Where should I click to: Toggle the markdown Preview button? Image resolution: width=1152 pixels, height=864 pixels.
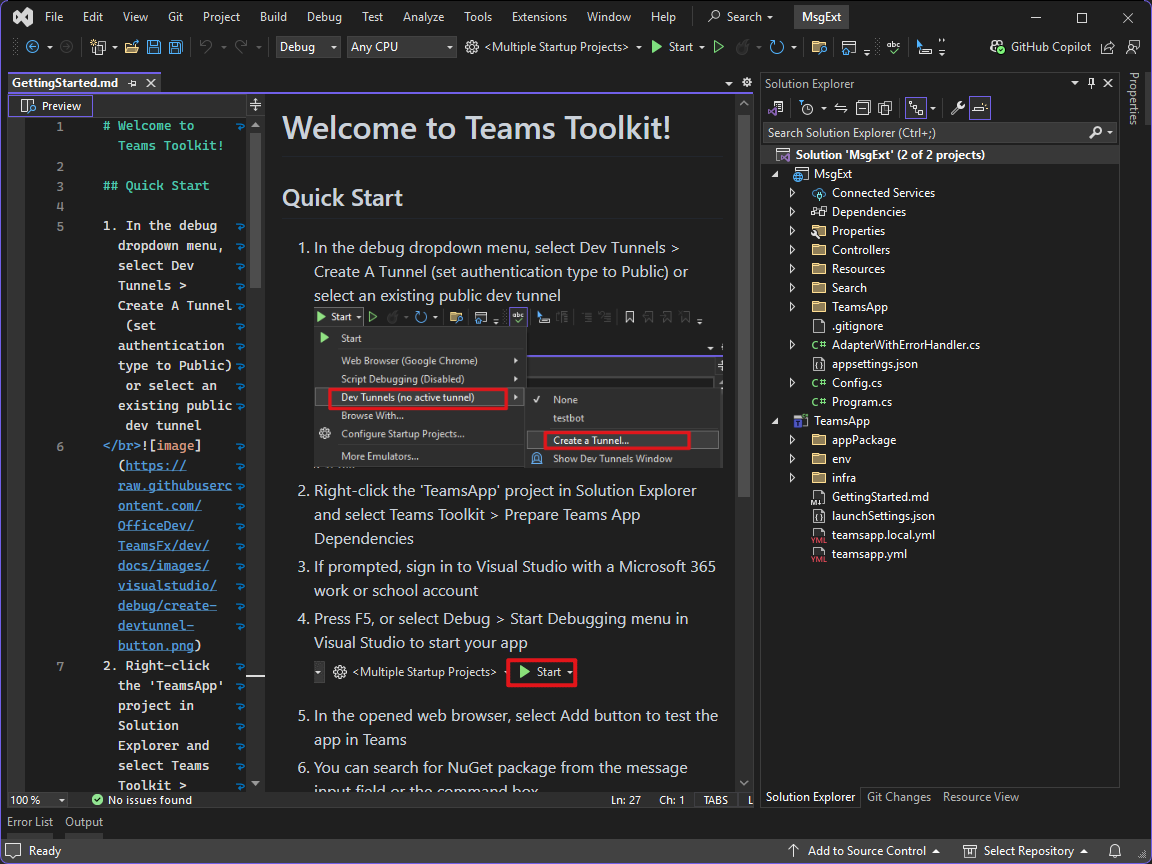(51, 106)
